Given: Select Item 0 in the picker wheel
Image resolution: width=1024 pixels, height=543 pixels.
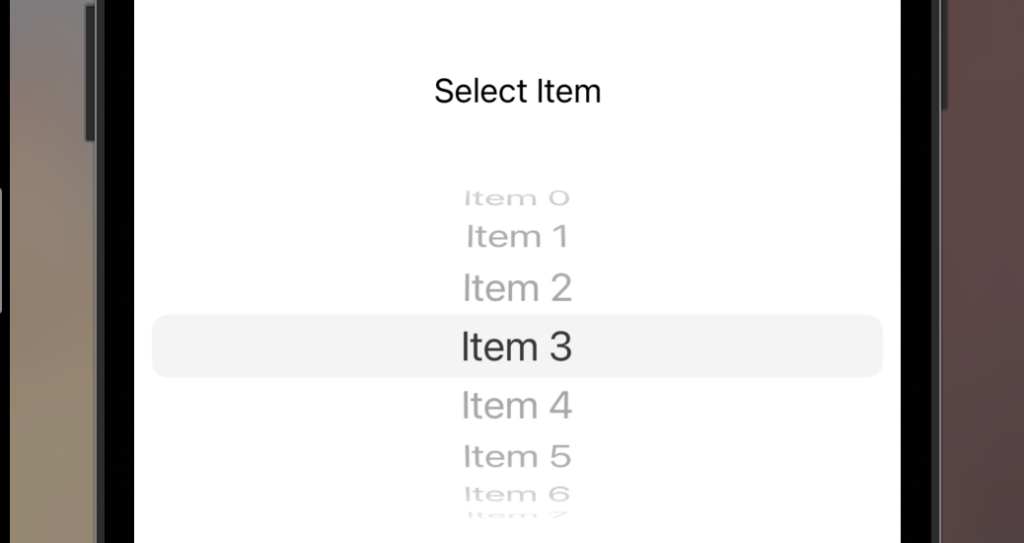Looking at the screenshot, I should [517, 198].
